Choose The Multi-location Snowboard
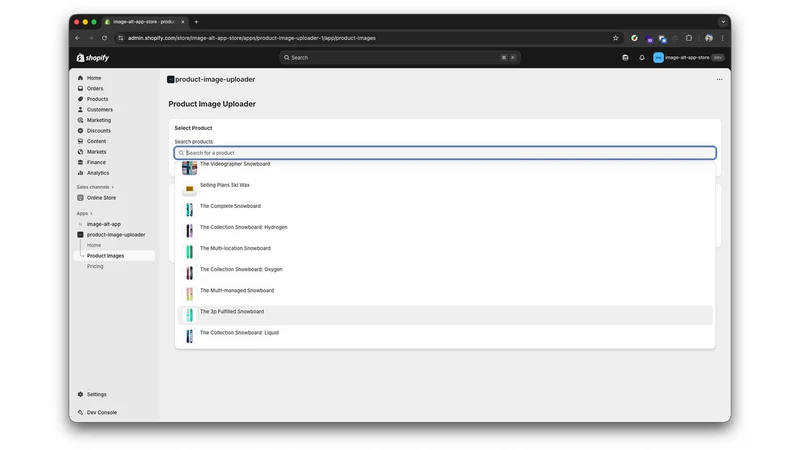The height and width of the screenshot is (450, 800). point(445,252)
